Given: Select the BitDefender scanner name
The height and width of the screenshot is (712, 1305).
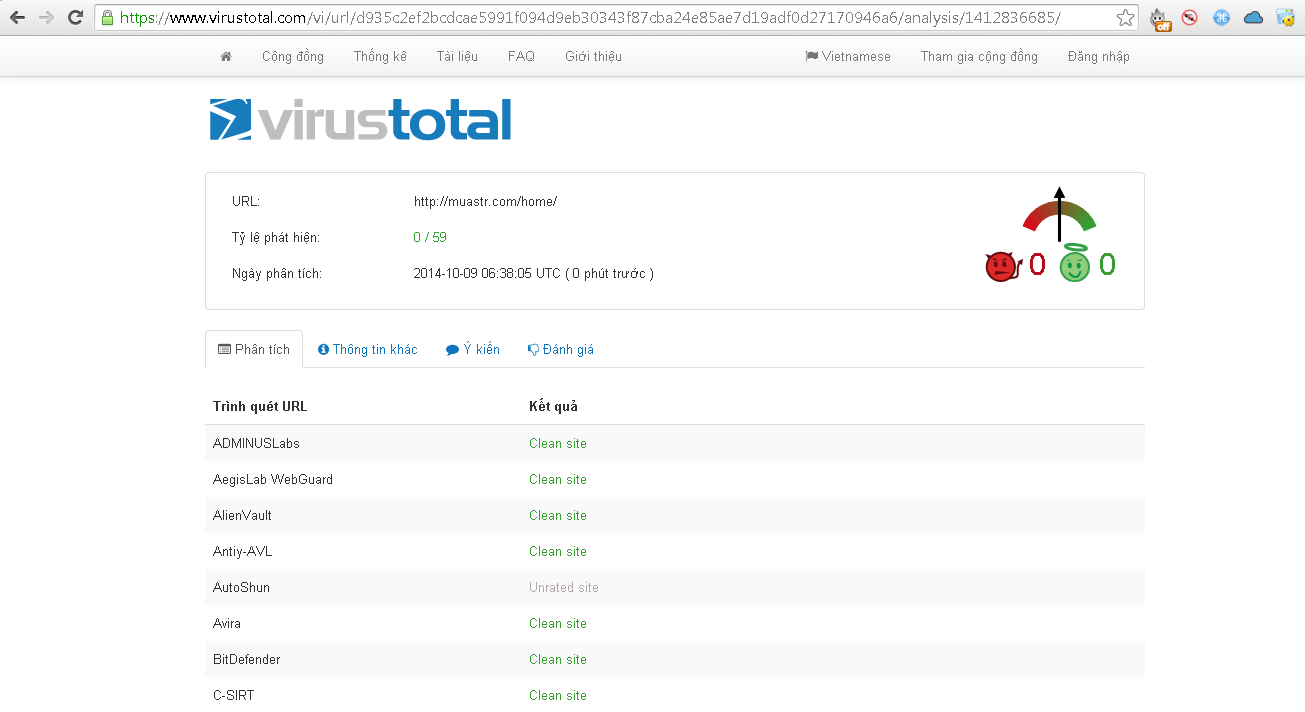Looking at the screenshot, I should (x=246, y=659).
